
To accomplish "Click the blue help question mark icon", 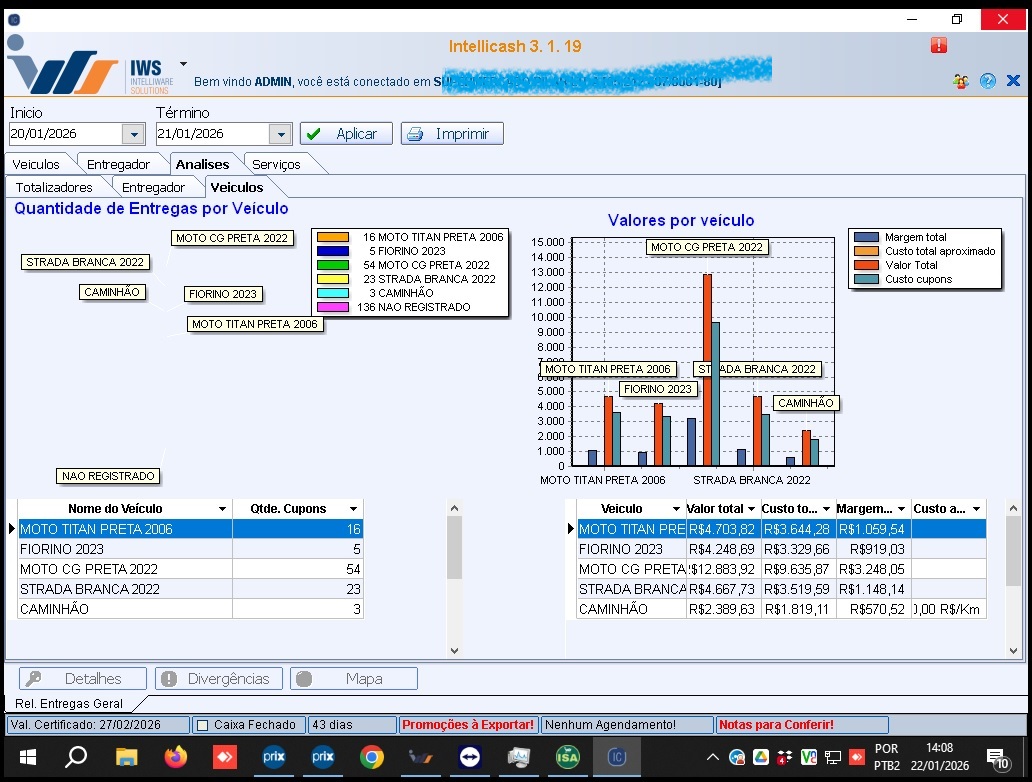I will point(988,81).
